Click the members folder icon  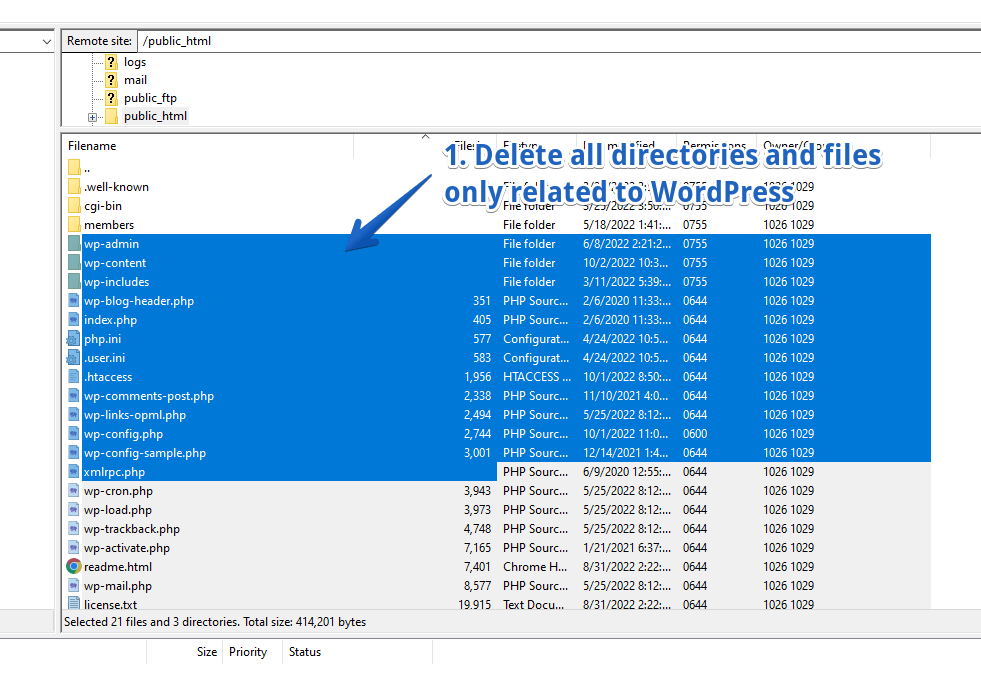(x=74, y=225)
